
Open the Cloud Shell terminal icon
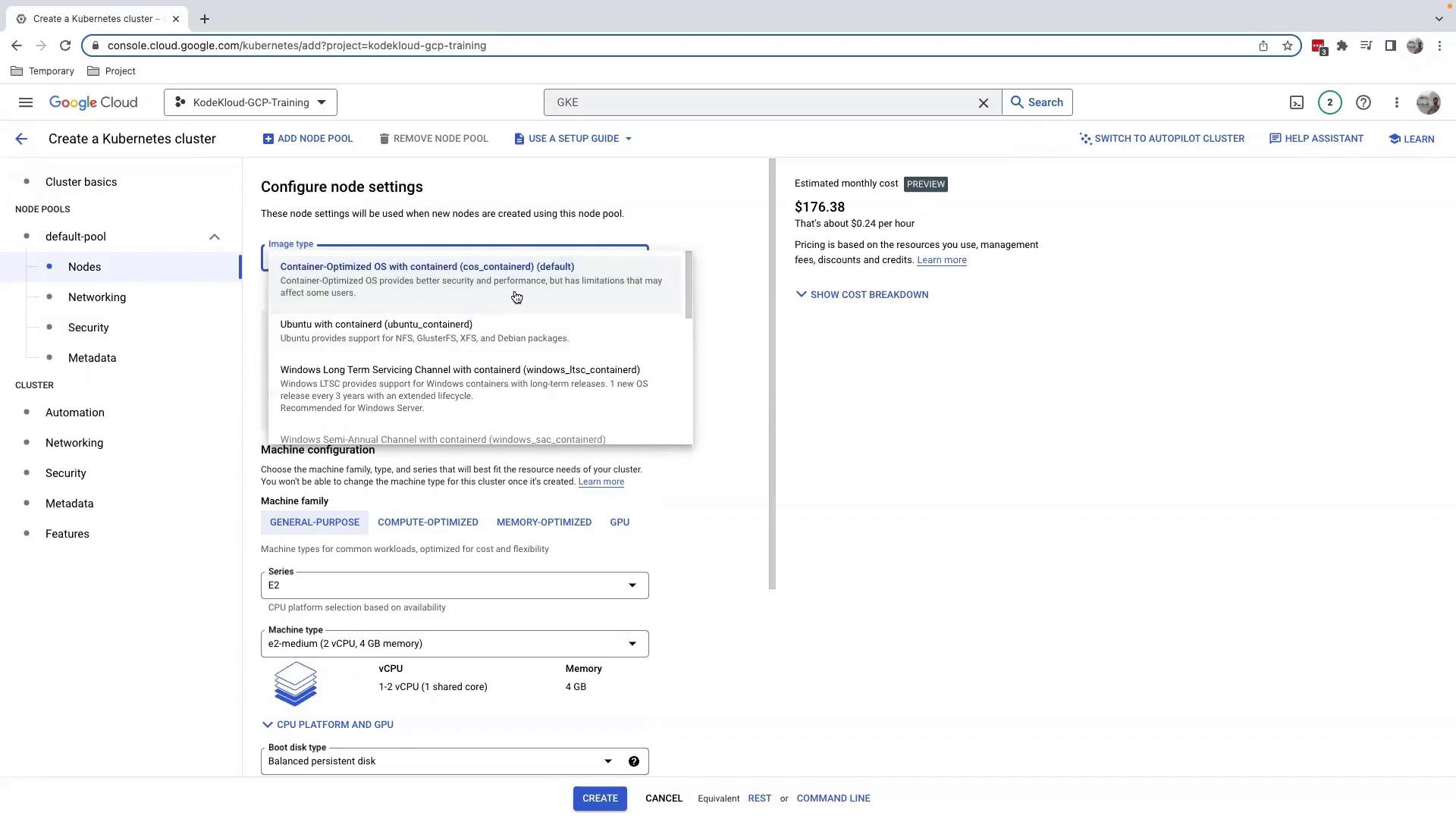tap(1297, 102)
